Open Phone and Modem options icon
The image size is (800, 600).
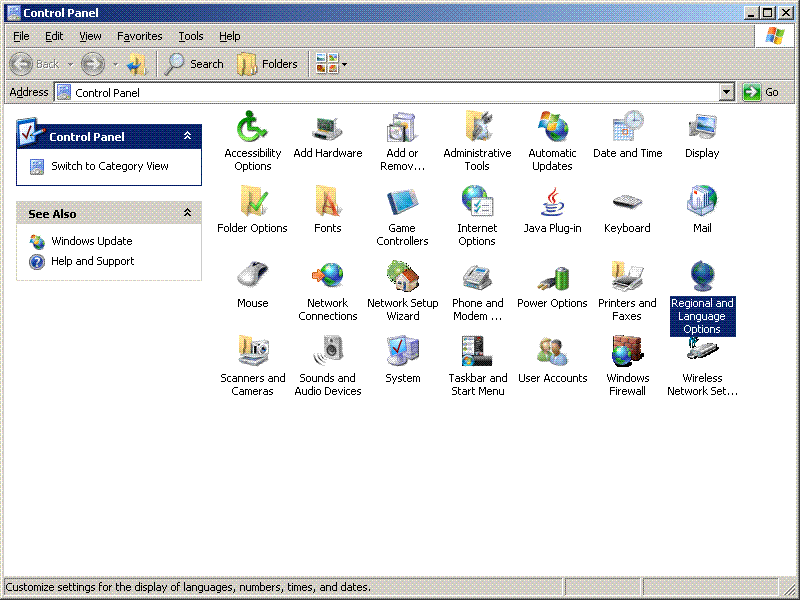pyautogui.click(x=477, y=277)
